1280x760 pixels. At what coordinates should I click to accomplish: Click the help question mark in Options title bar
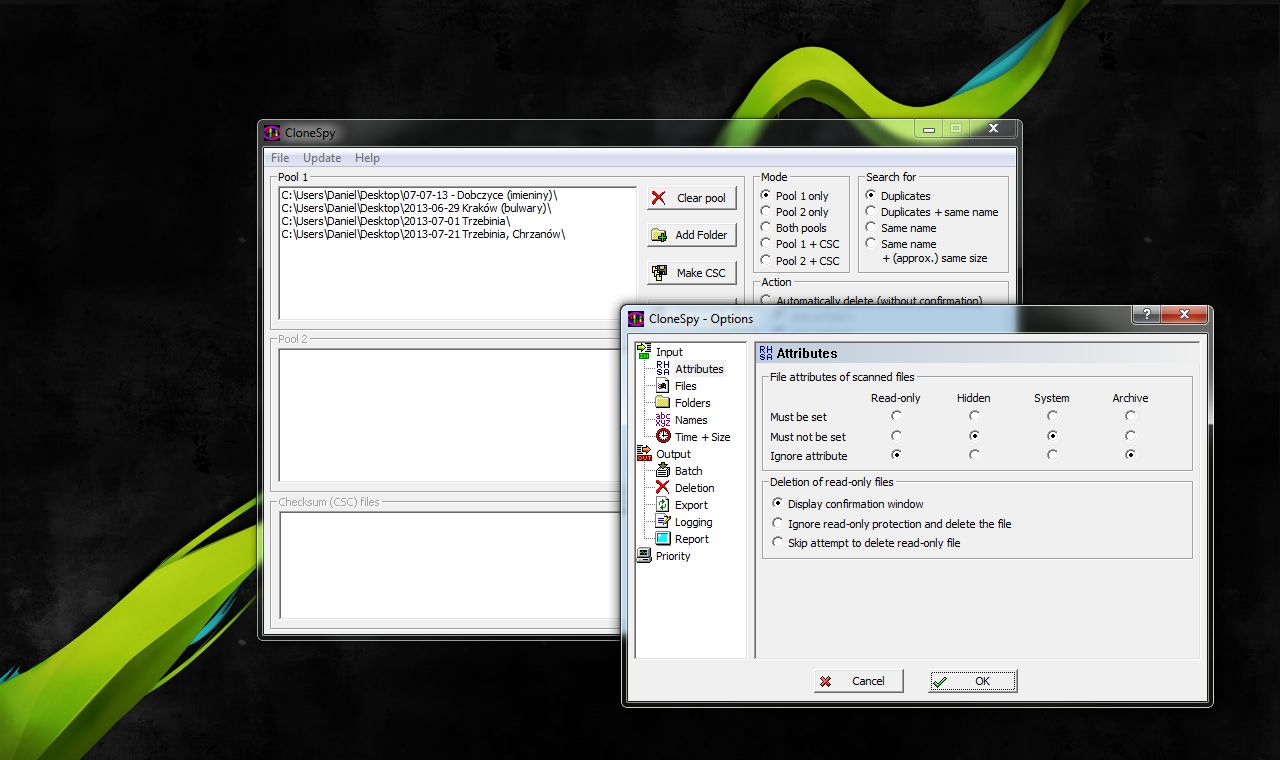[1146, 314]
